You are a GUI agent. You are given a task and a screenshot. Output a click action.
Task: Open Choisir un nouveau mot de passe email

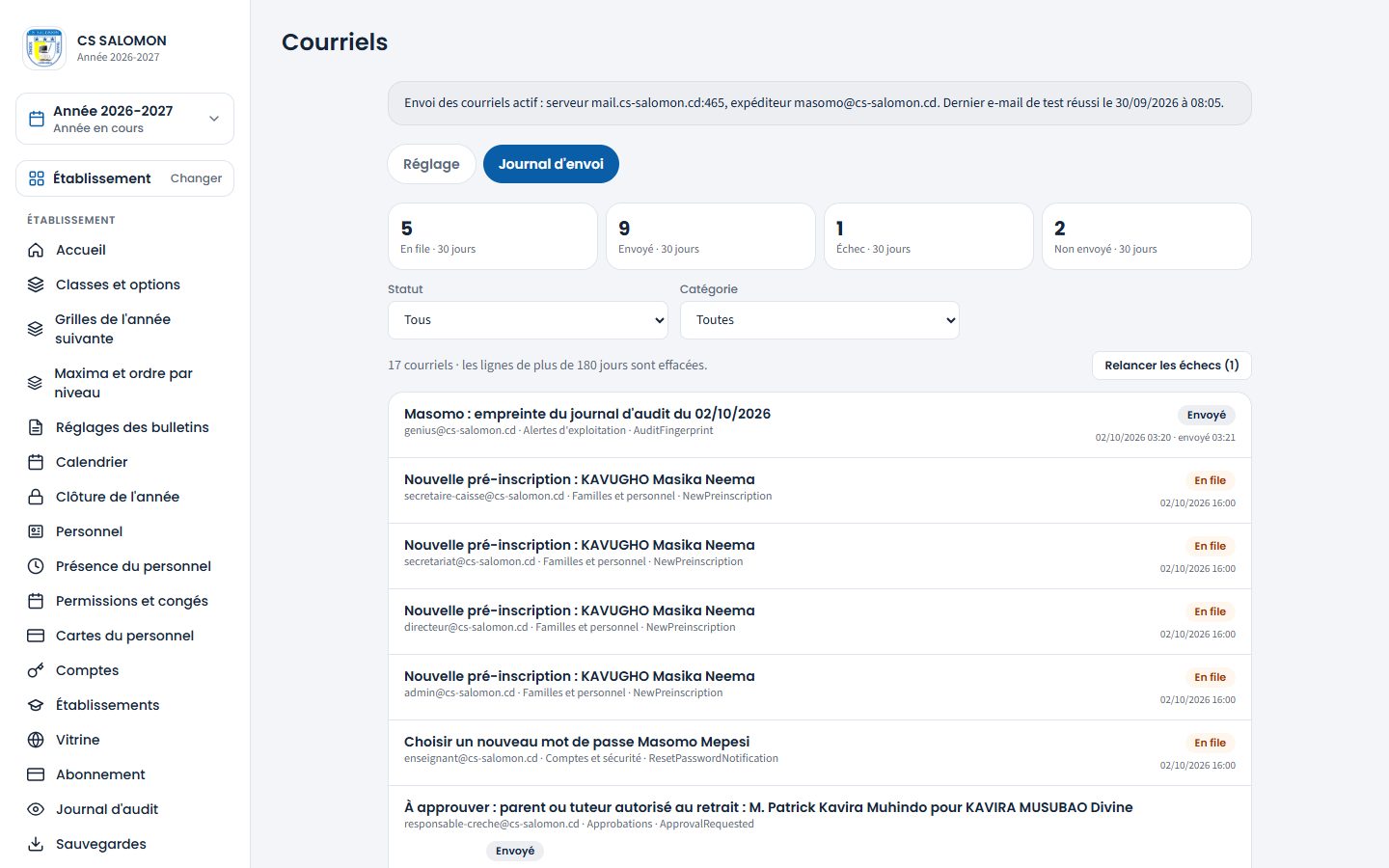coord(820,753)
